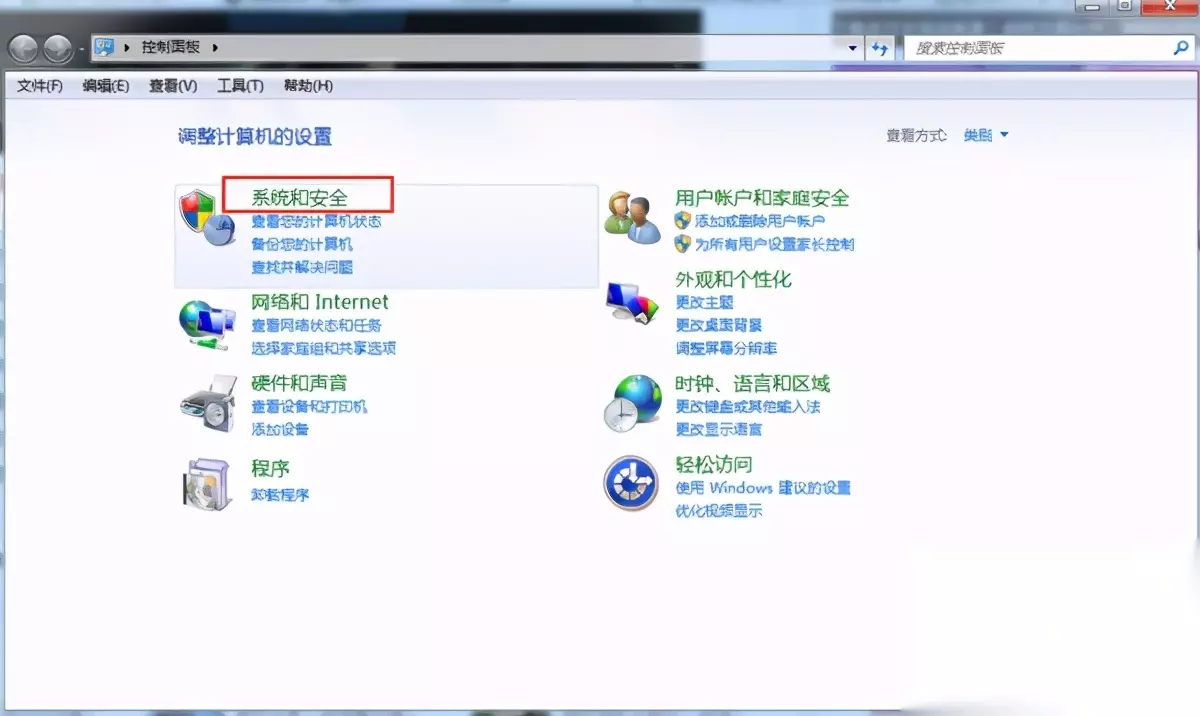Open the Hardware and Sound printer icon
This screenshot has height=716, width=1200.
207,404
